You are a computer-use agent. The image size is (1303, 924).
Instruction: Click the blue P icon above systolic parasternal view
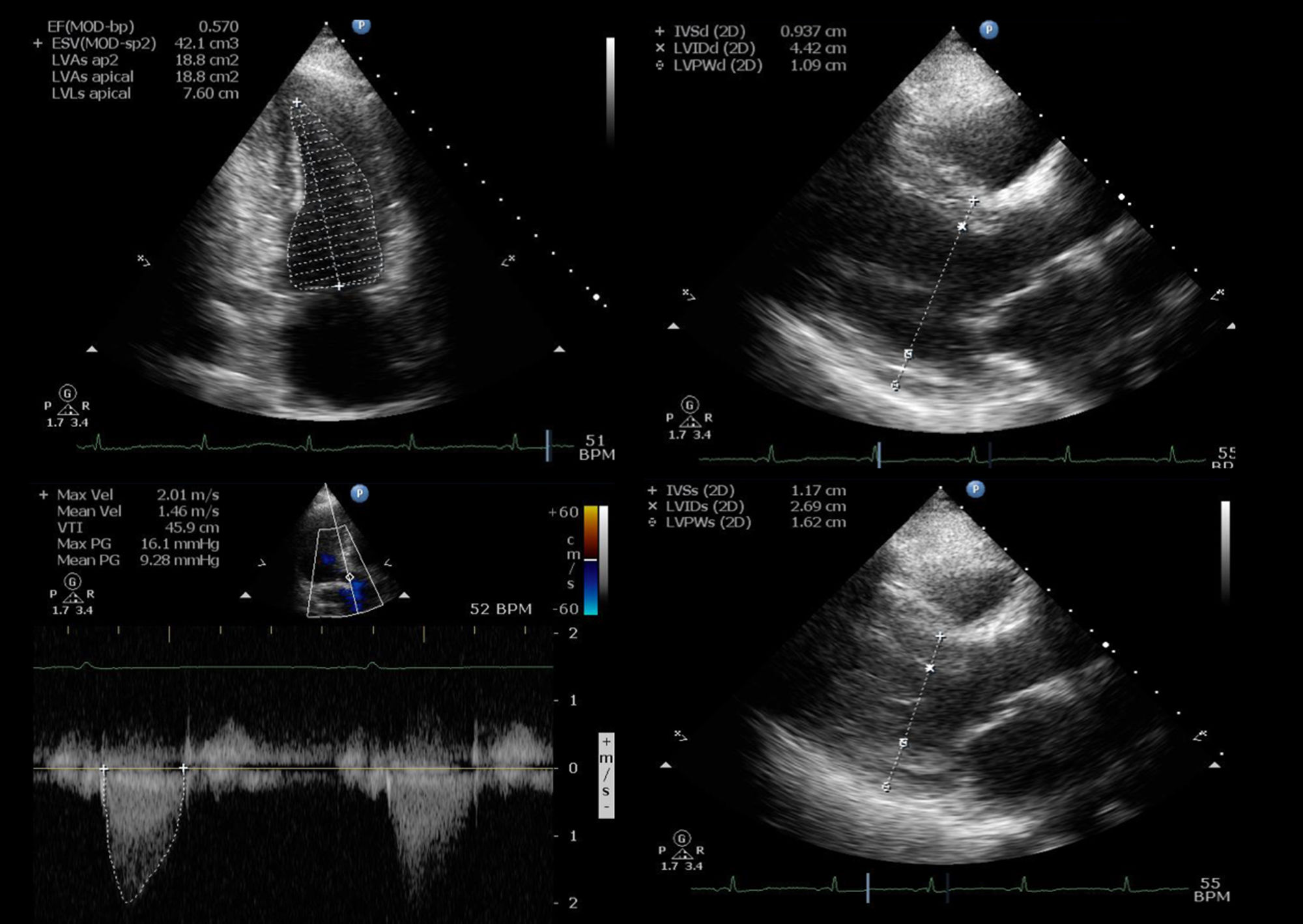(975, 489)
